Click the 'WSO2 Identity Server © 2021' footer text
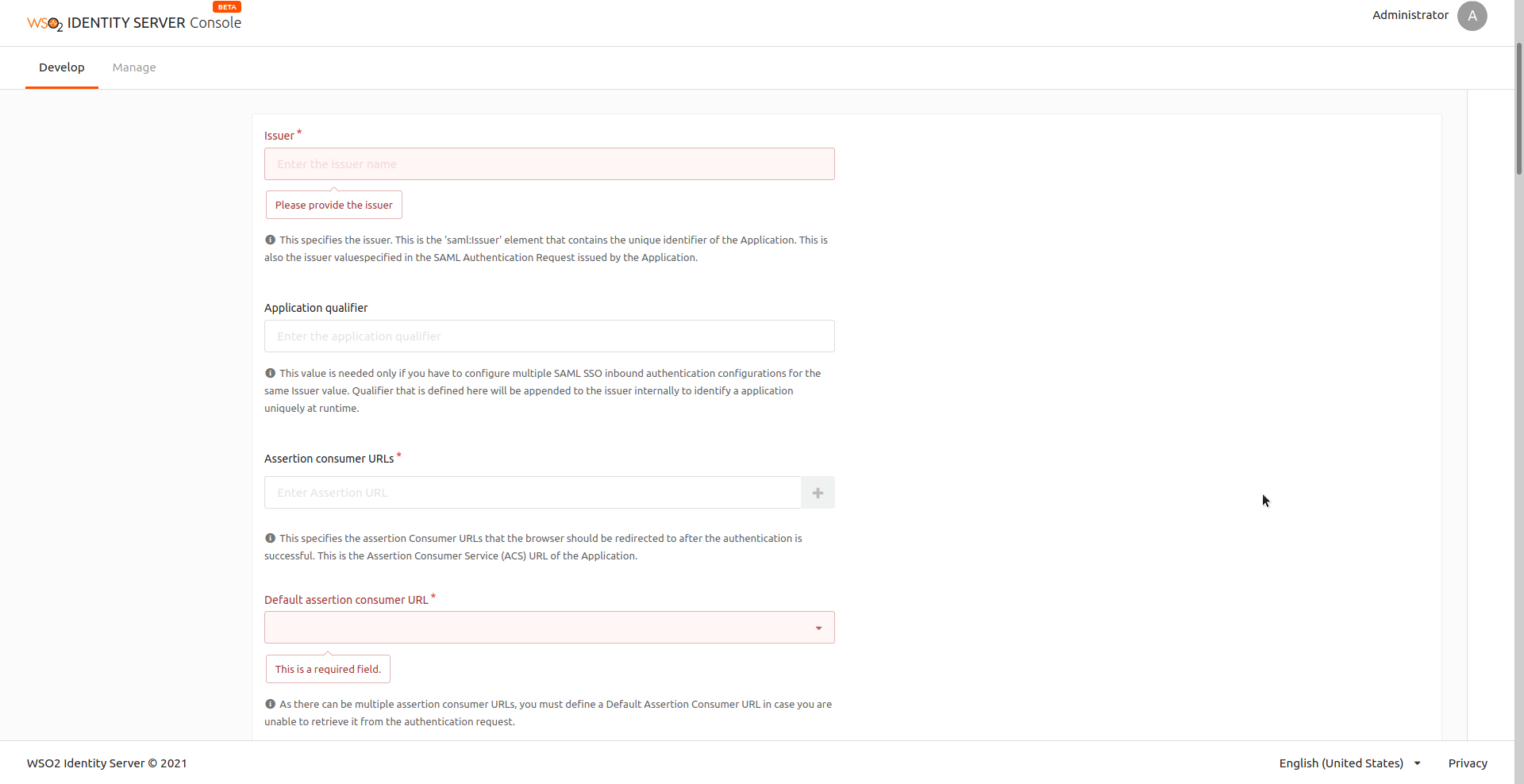This screenshot has height=784, width=1524. click(x=107, y=763)
